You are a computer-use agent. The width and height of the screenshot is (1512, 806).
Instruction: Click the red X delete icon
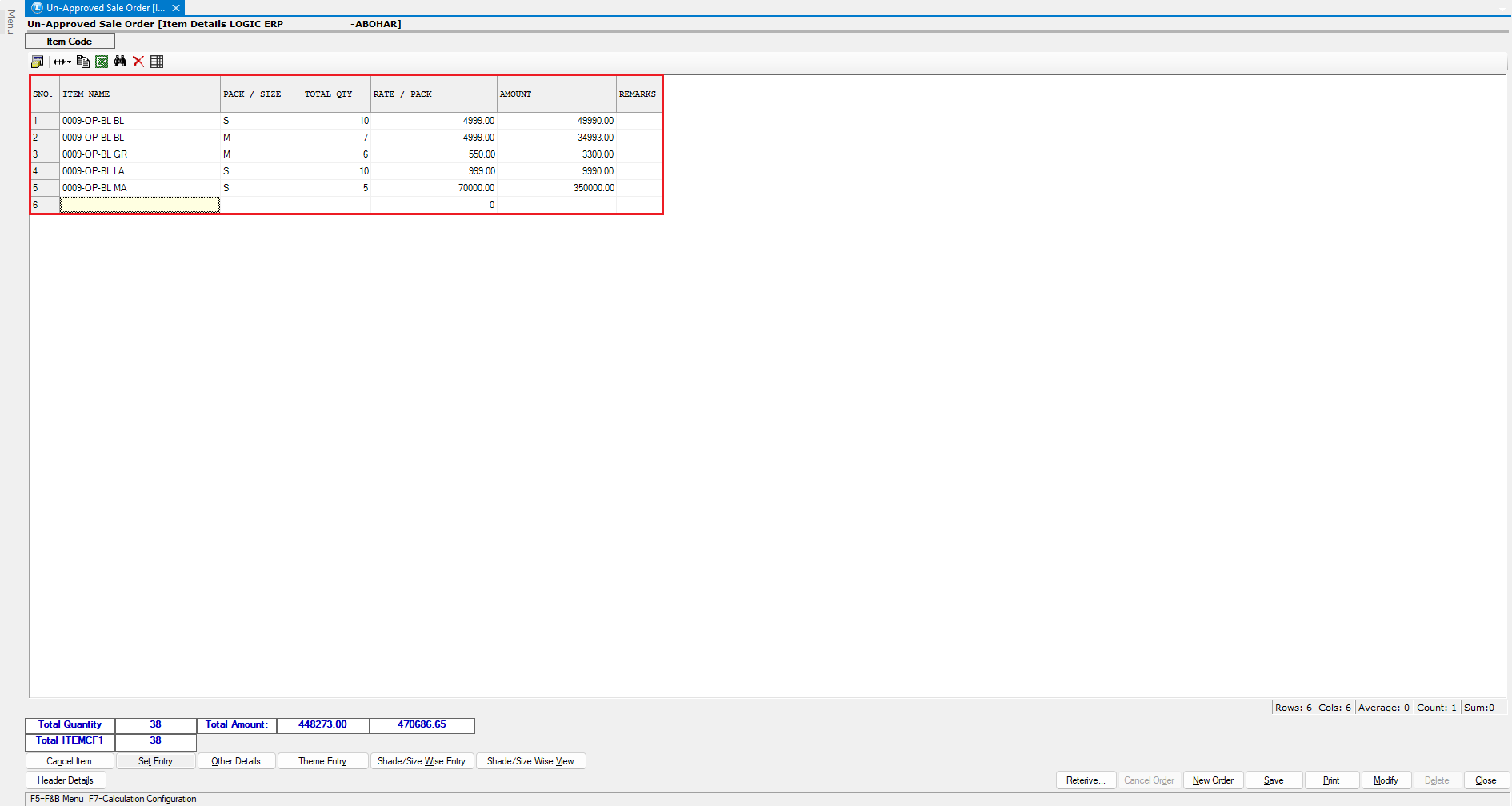coord(138,62)
